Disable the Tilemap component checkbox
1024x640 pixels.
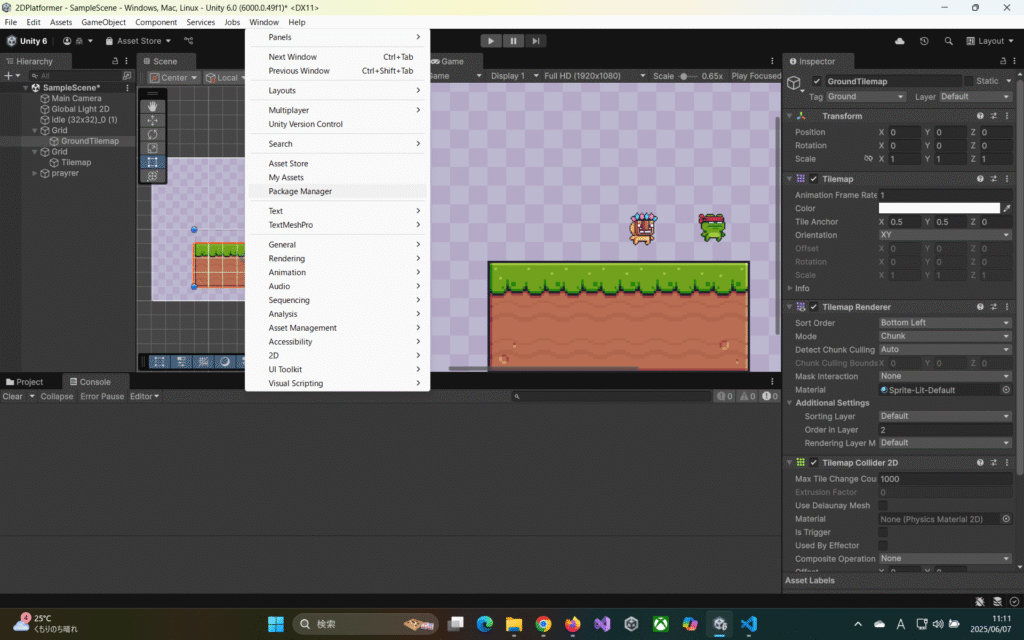click(814, 178)
